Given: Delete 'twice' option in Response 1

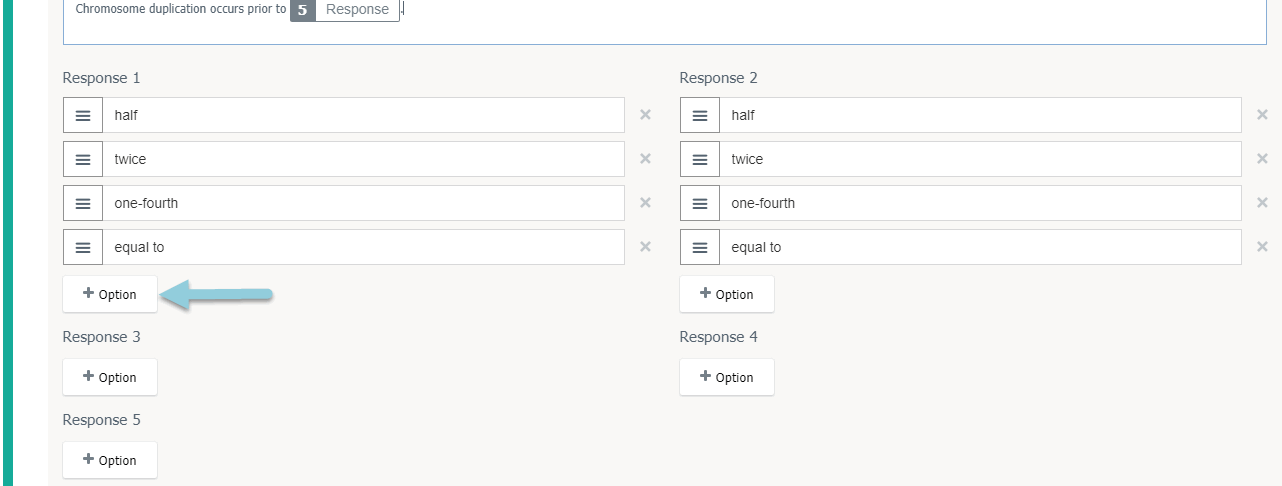Looking at the screenshot, I should pyautogui.click(x=645, y=159).
